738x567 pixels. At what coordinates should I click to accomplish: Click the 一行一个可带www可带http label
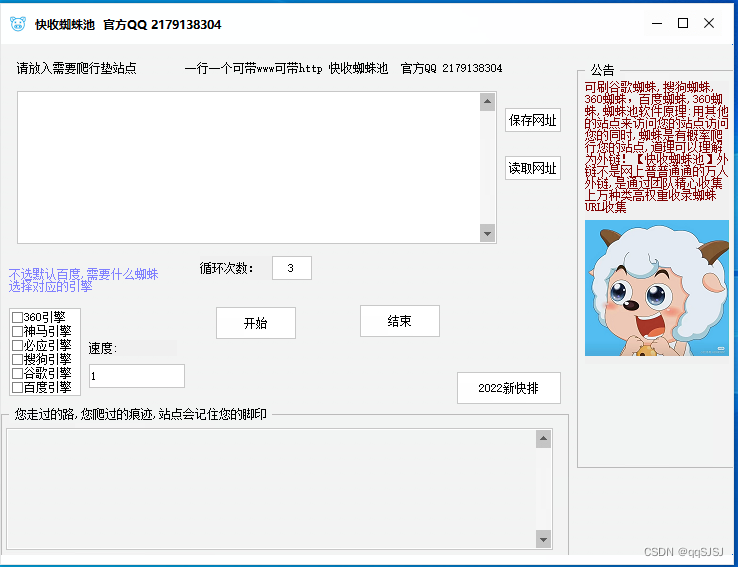pyautogui.click(x=254, y=69)
